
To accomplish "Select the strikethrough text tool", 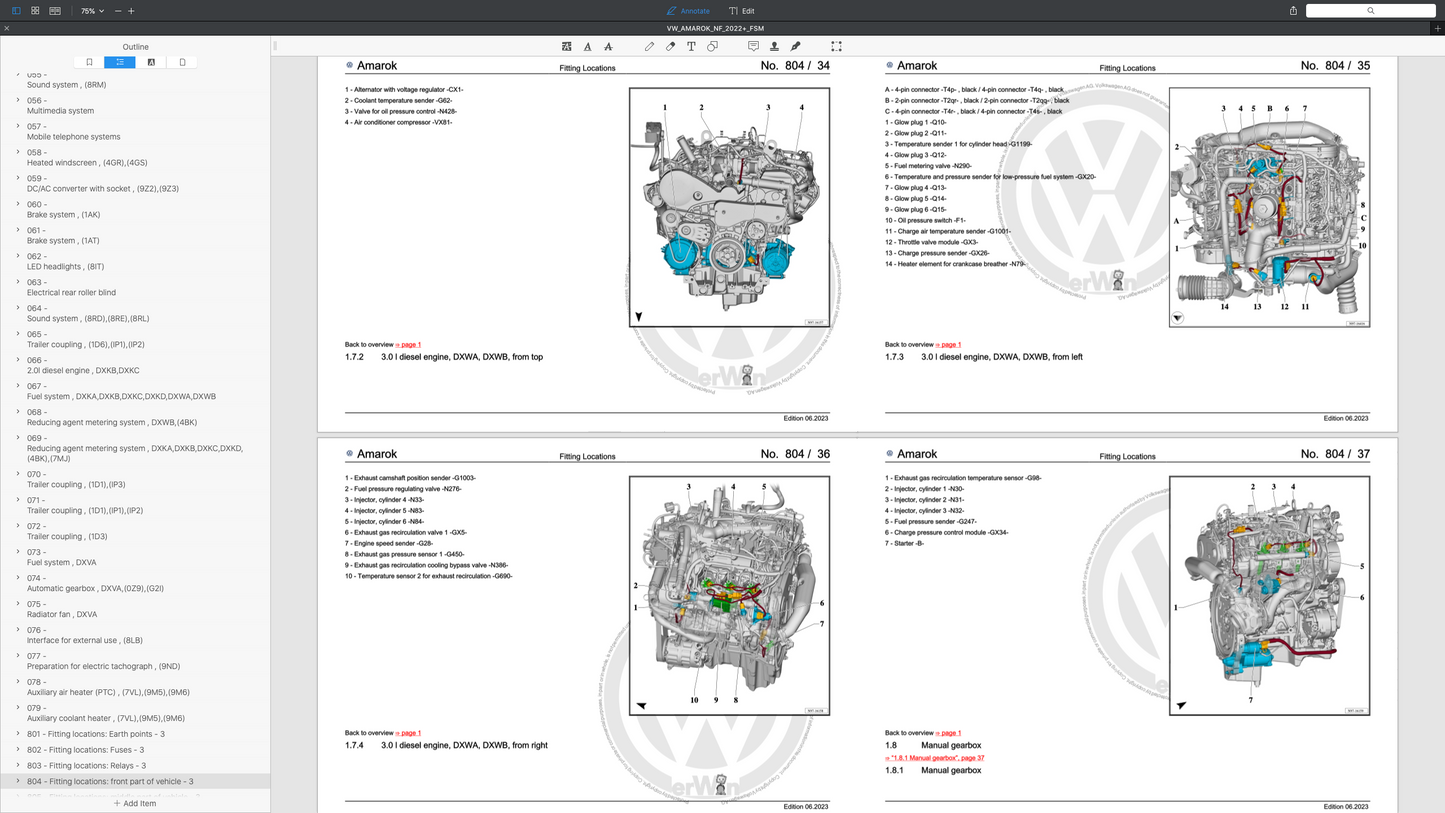I will [608, 46].
